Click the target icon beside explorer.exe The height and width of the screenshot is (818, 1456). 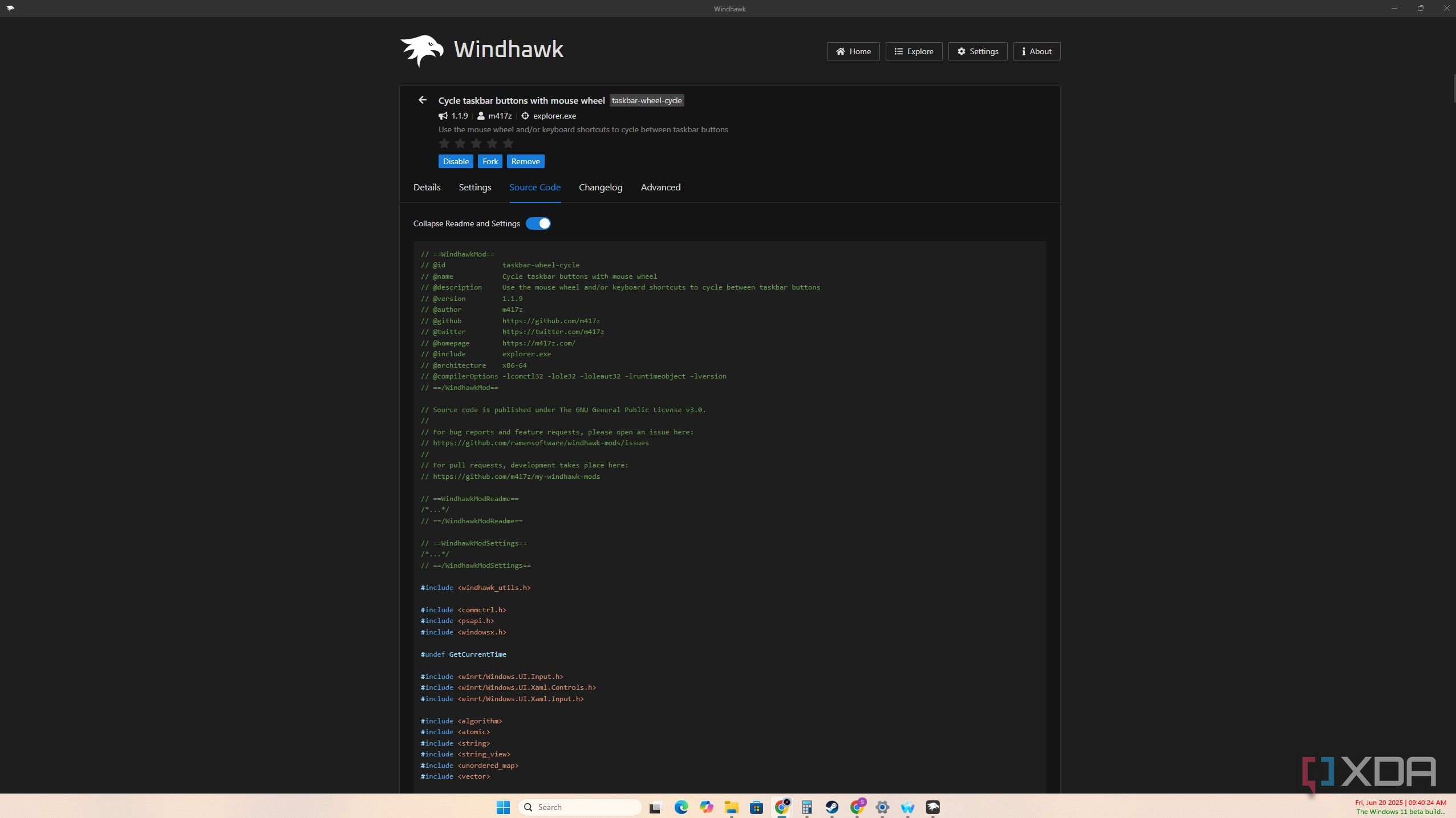click(525, 116)
